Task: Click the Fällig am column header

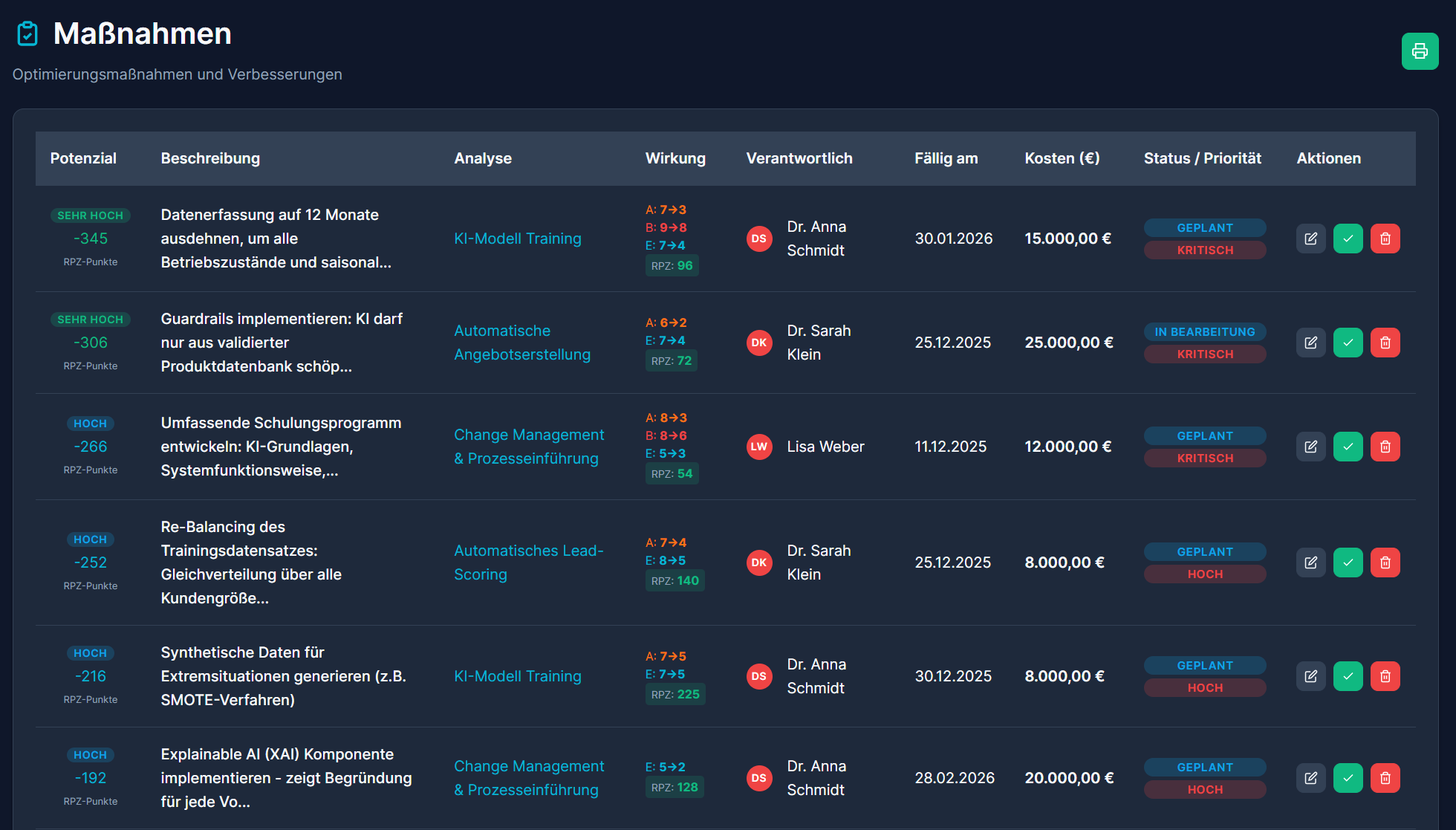Action: (946, 158)
